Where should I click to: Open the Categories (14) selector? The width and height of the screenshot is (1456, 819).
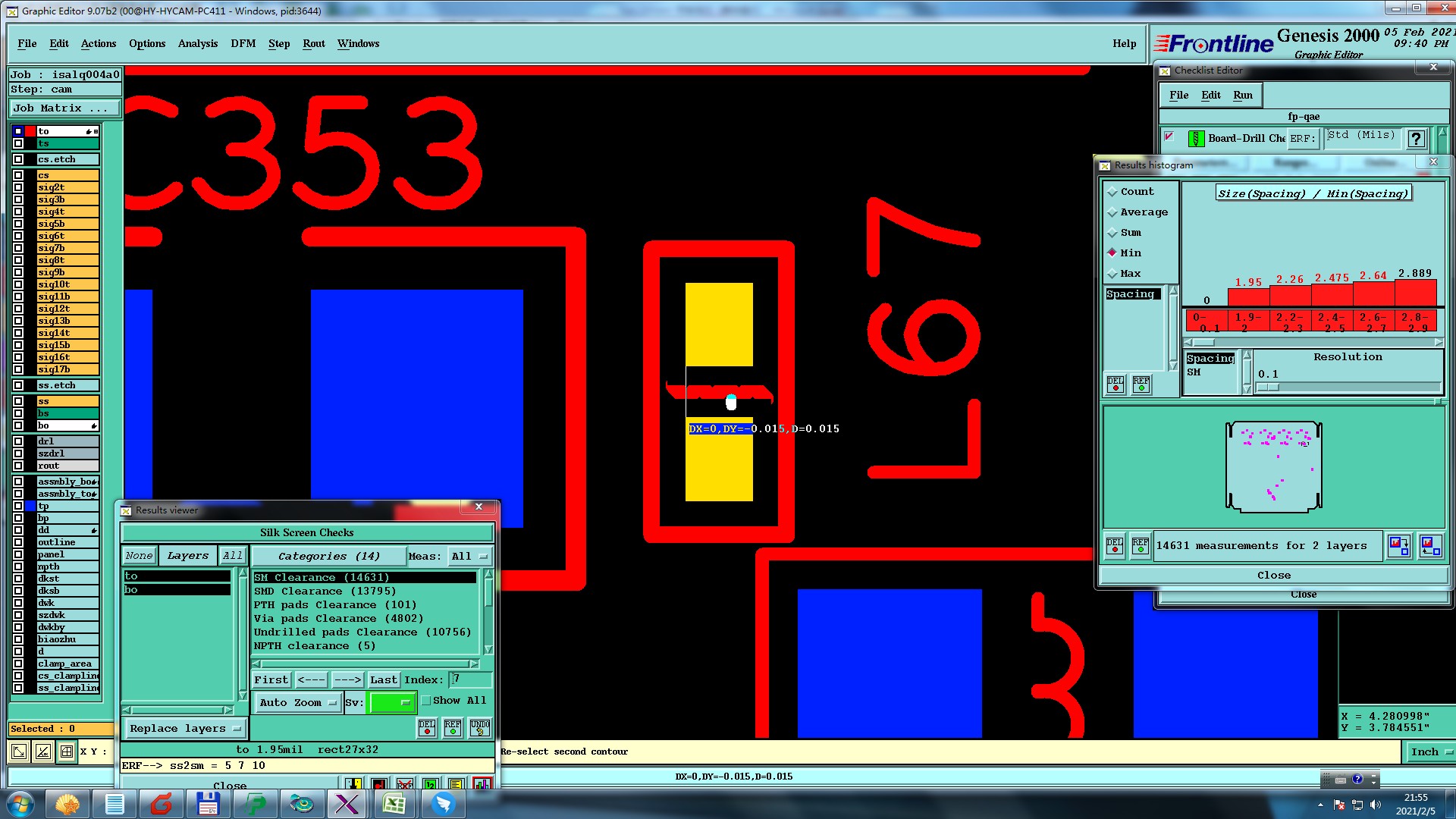click(328, 556)
